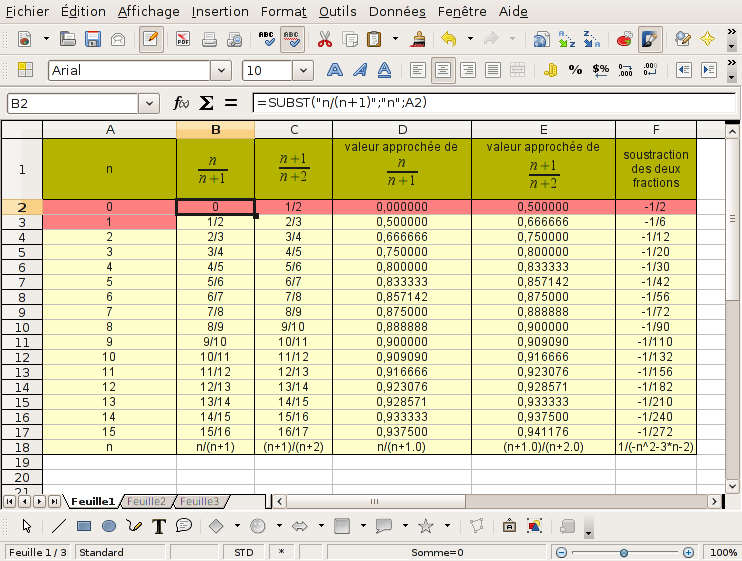
Task: Click the Cut scissors icon
Action: click(x=324, y=40)
